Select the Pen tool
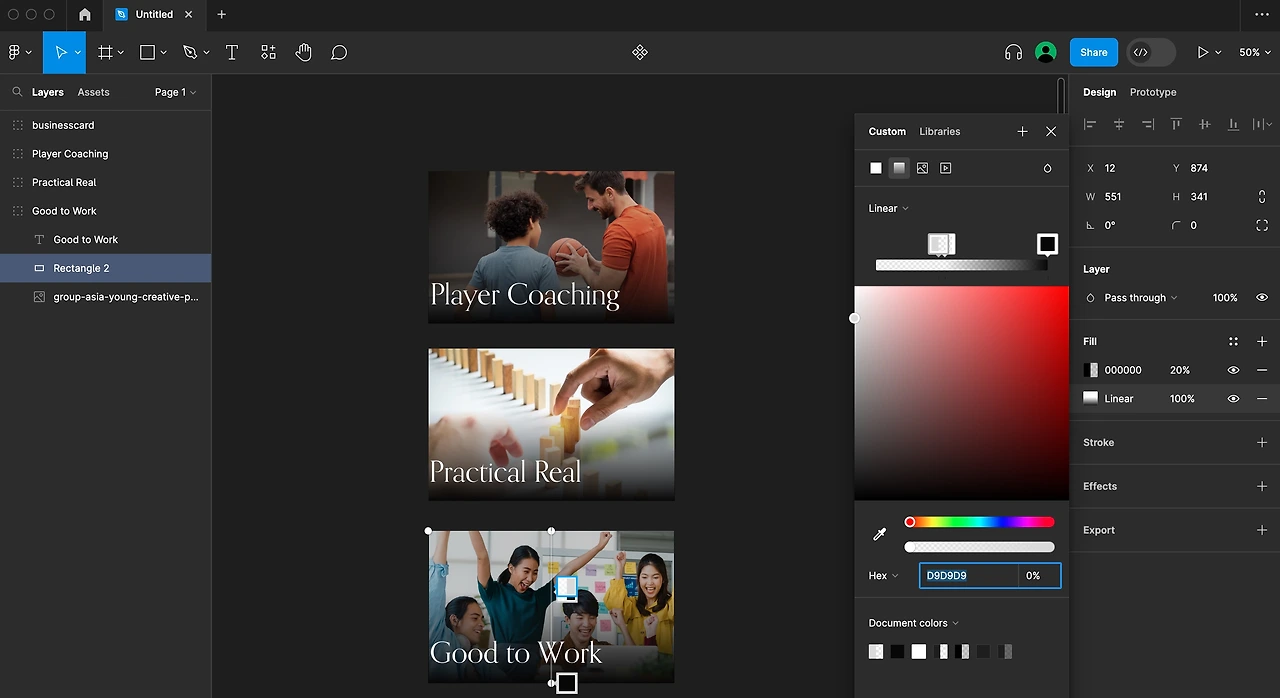This screenshot has height=698, width=1280. (x=190, y=52)
